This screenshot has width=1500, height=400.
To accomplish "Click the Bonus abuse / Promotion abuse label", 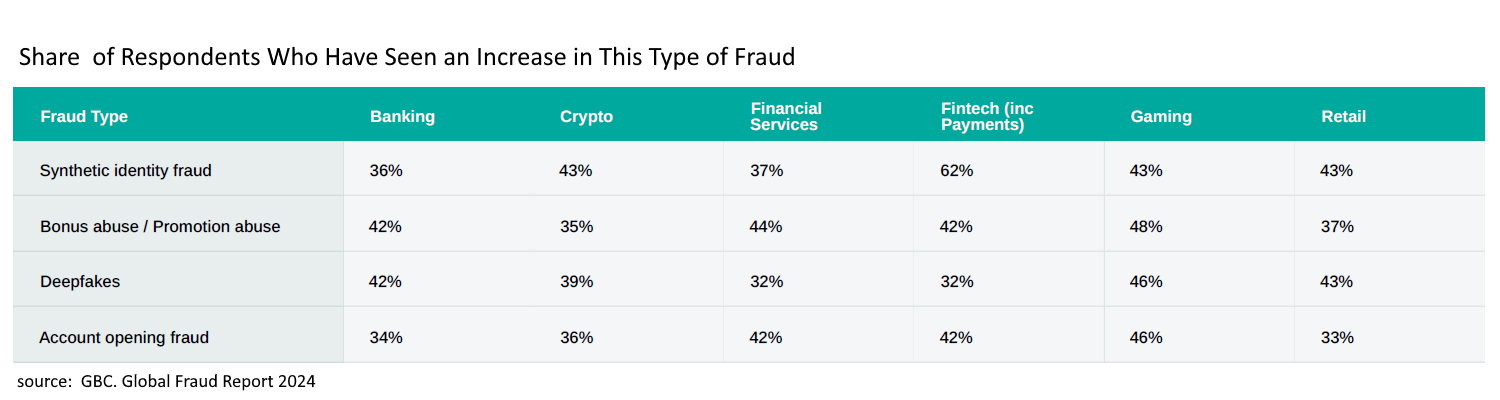I will click(x=160, y=227).
